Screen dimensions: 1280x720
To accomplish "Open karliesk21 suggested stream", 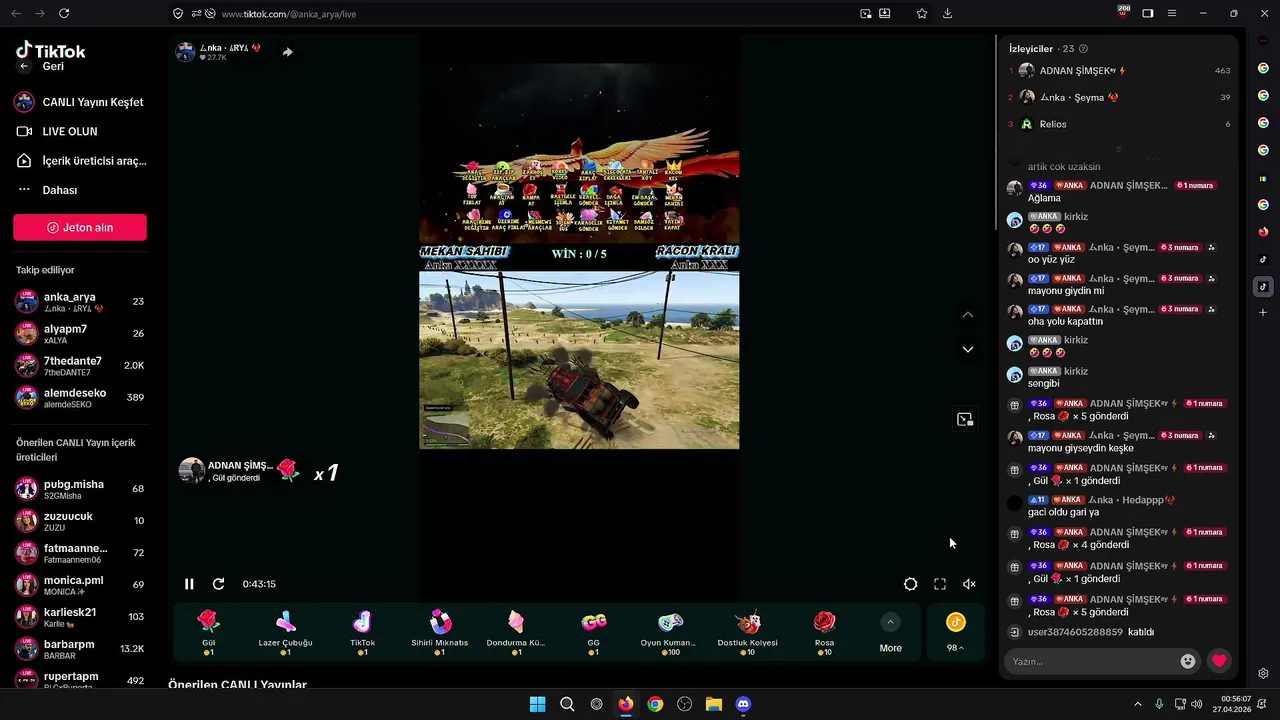I will click(x=80, y=617).
